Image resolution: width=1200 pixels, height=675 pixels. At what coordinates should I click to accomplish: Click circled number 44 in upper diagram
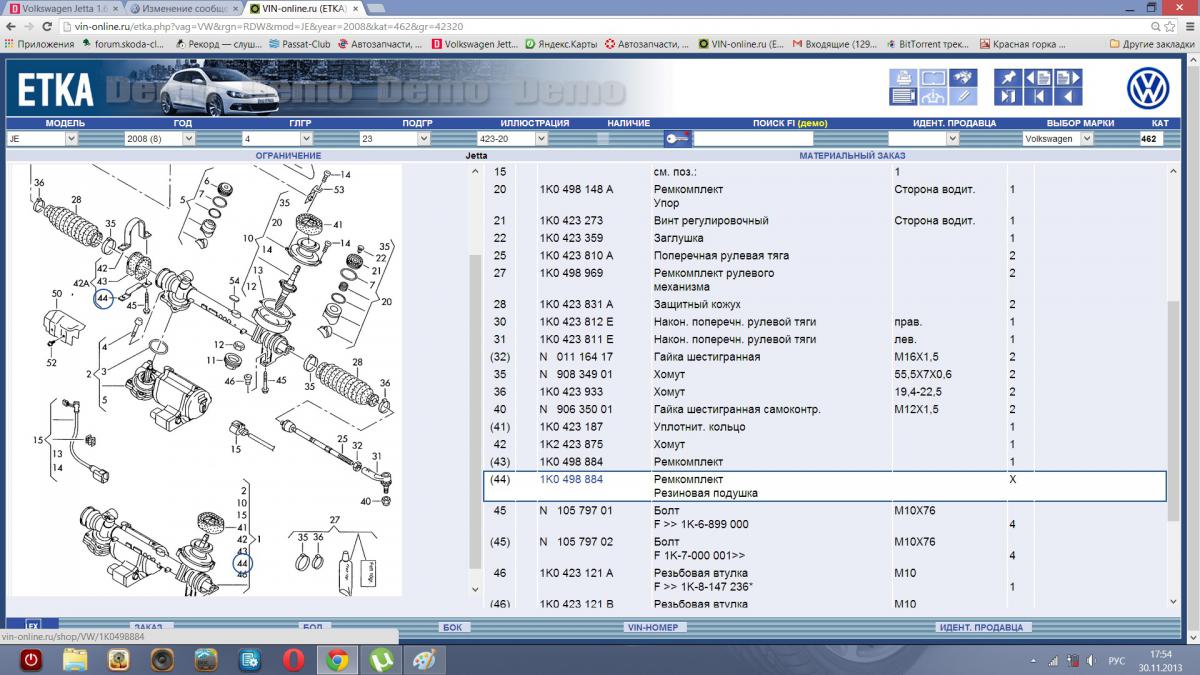point(103,296)
